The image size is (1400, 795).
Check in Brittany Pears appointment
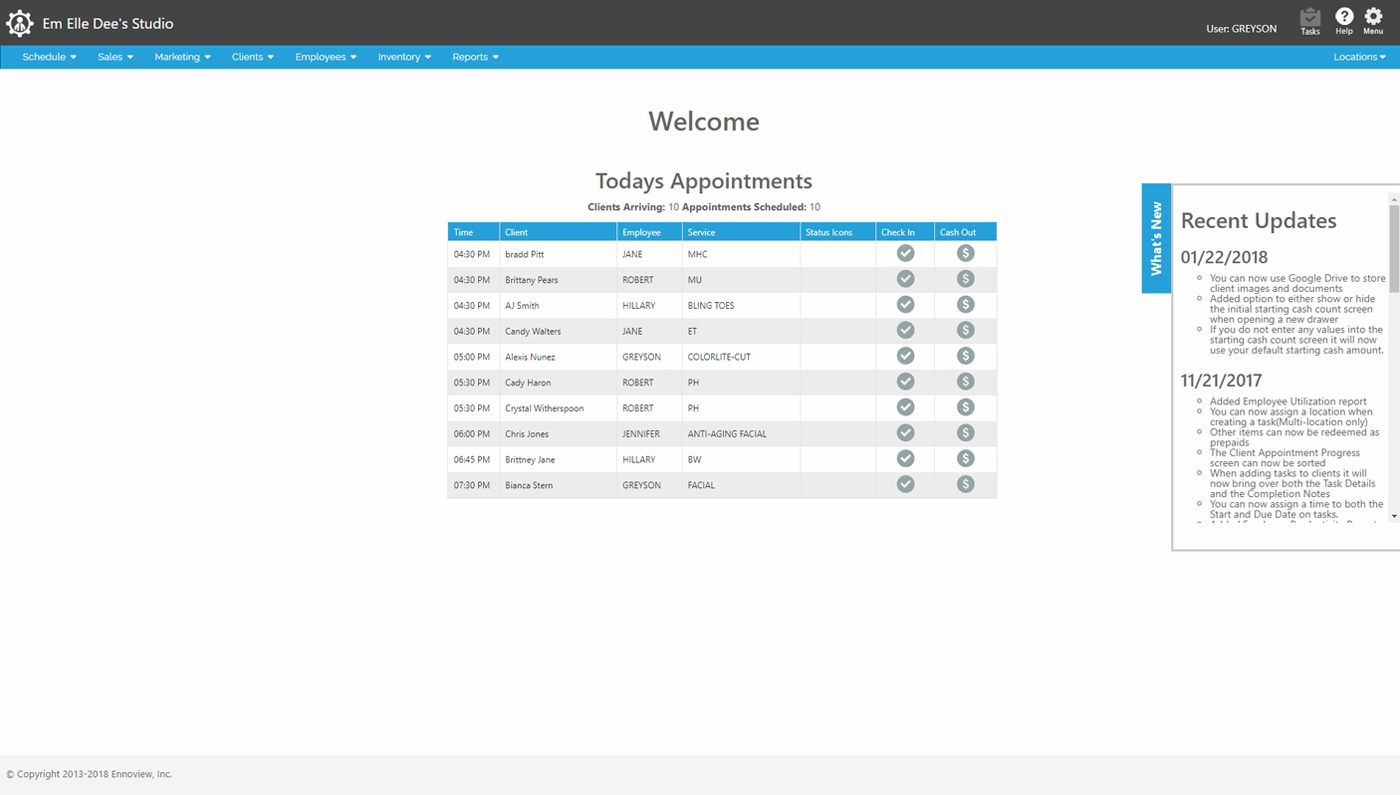[x=905, y=279]
